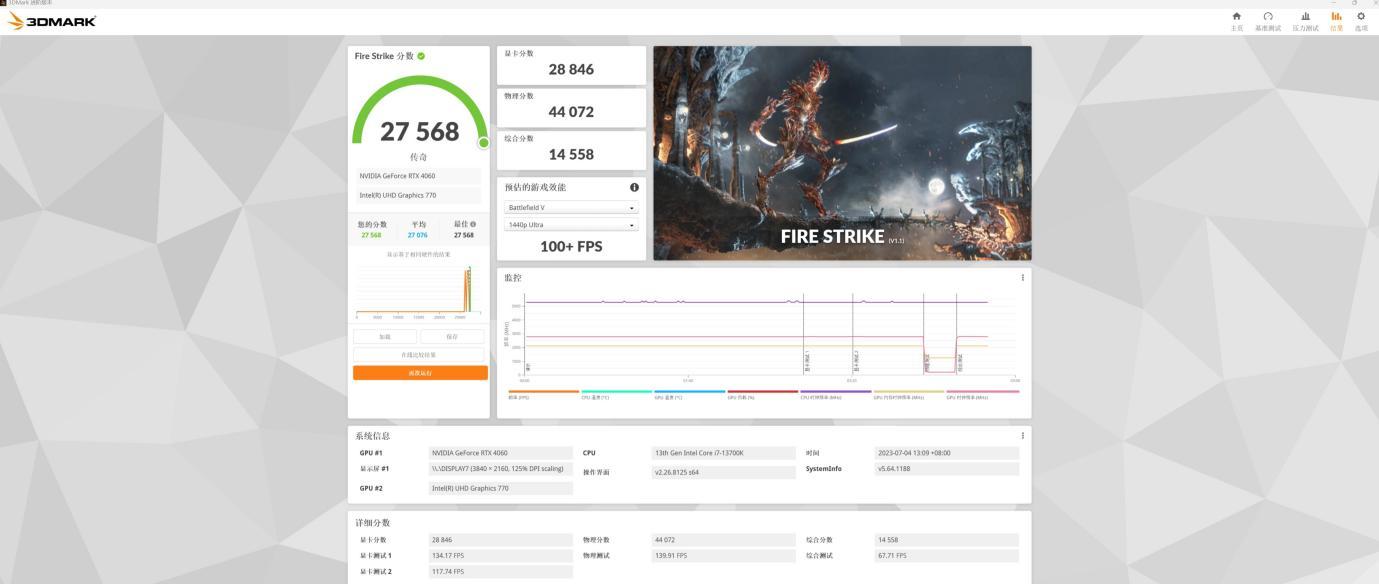Click the graphics score 28 846 card
The image size is (1379, 584).
[571, 65]
